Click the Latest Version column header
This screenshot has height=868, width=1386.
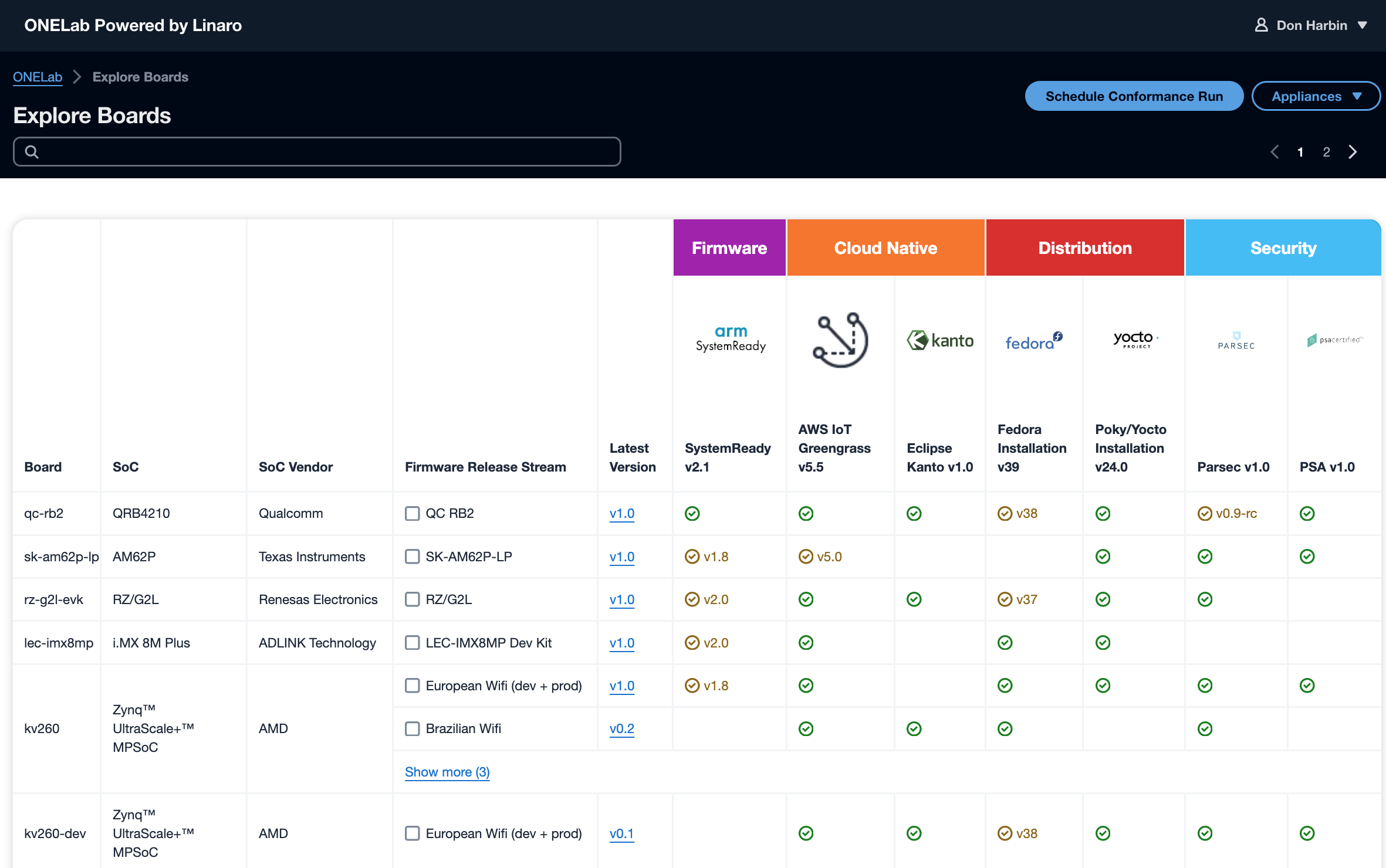pos(633,457)
